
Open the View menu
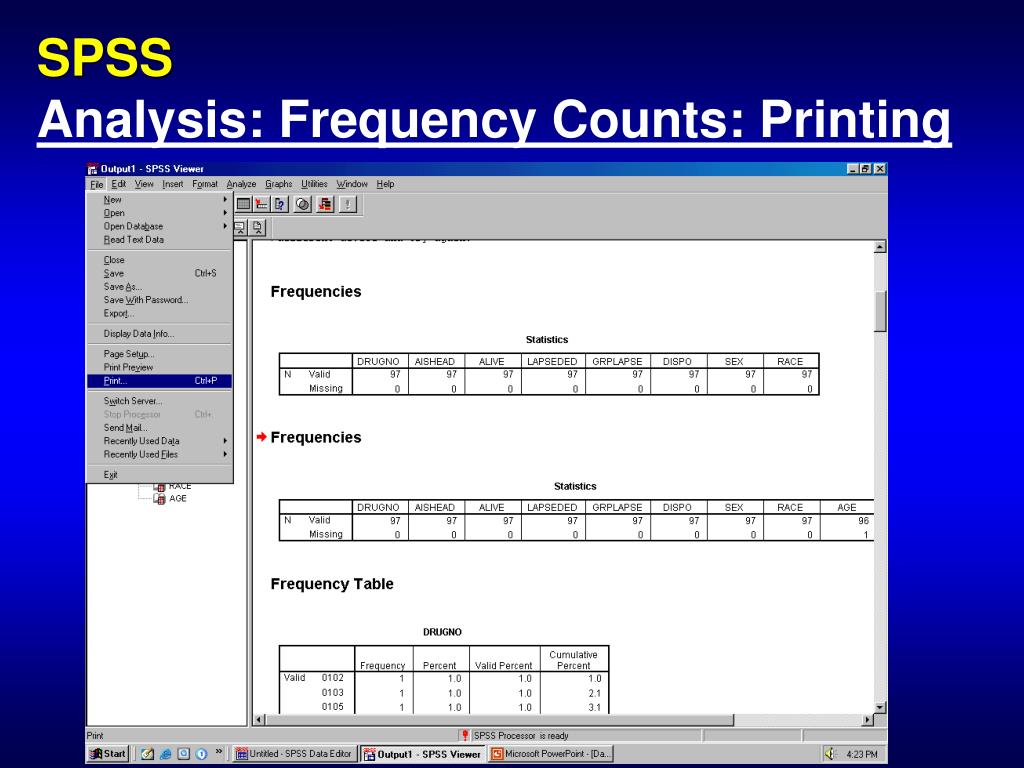[x=144, y=184]
